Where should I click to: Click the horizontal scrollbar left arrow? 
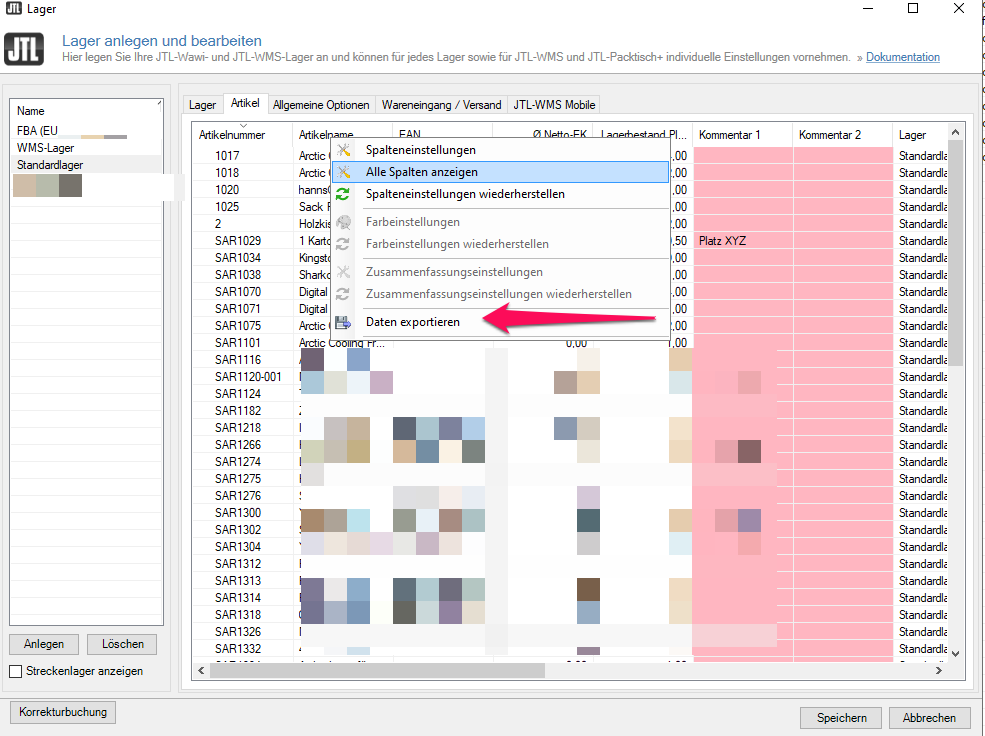pyautogui.click(x=201, y=671)
